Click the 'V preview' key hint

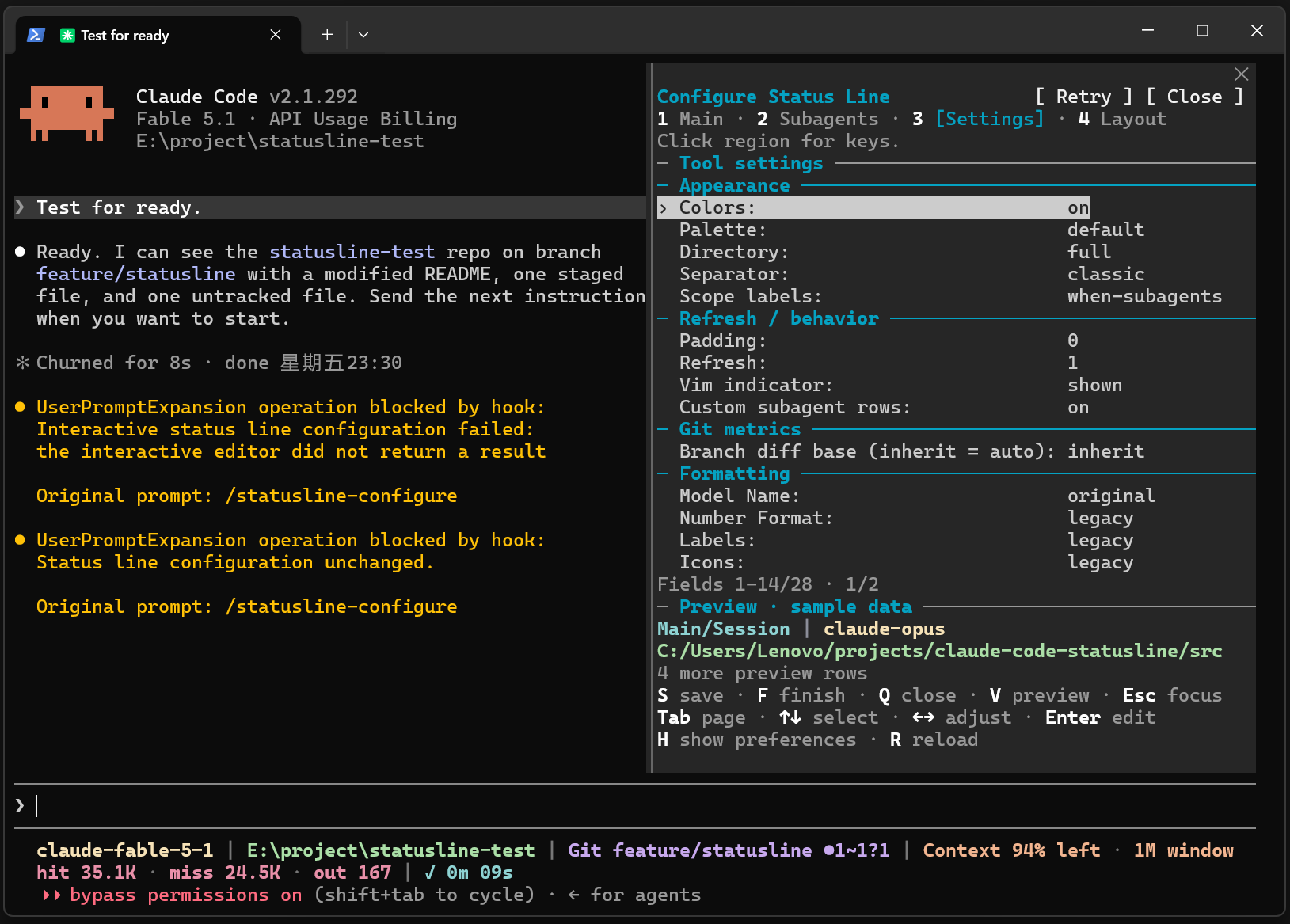click(1040, 695)
